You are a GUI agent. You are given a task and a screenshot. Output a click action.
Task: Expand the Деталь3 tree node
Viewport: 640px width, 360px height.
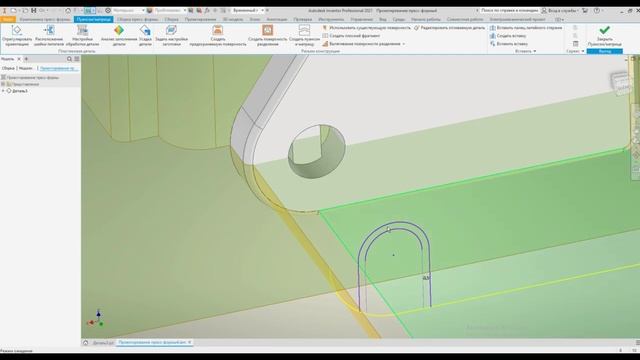pos(3,91)
